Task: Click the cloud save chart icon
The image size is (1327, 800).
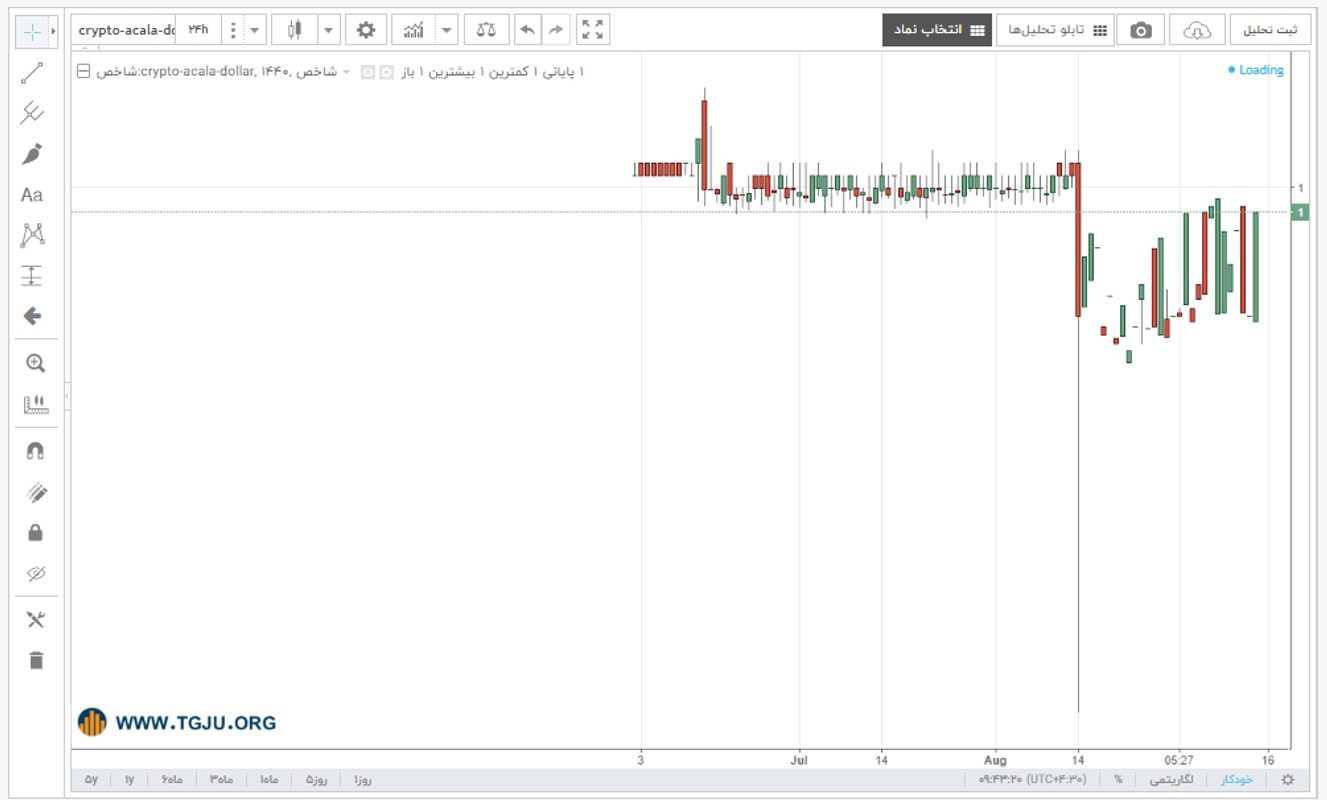Action: click(1197, 30)
